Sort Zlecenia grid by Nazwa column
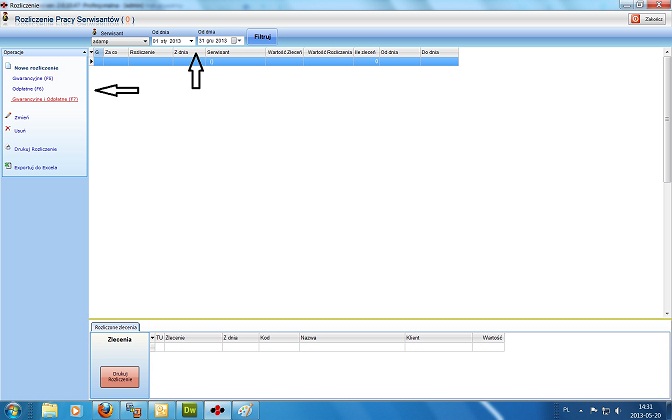 pos(352,338)
